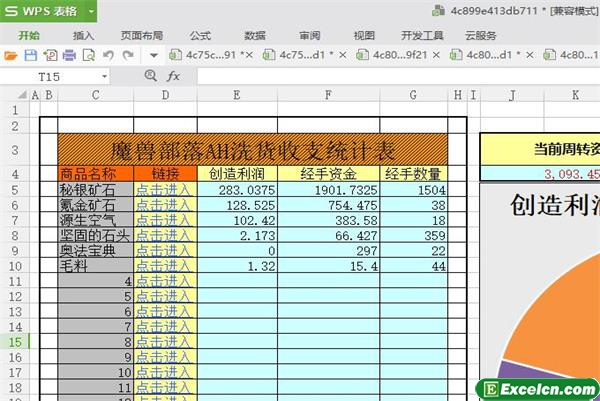Image resolution: width=600 pixels, height=401 pixels.
Task: Open the 视图 ribbon tab
Action: click(364, 36)
